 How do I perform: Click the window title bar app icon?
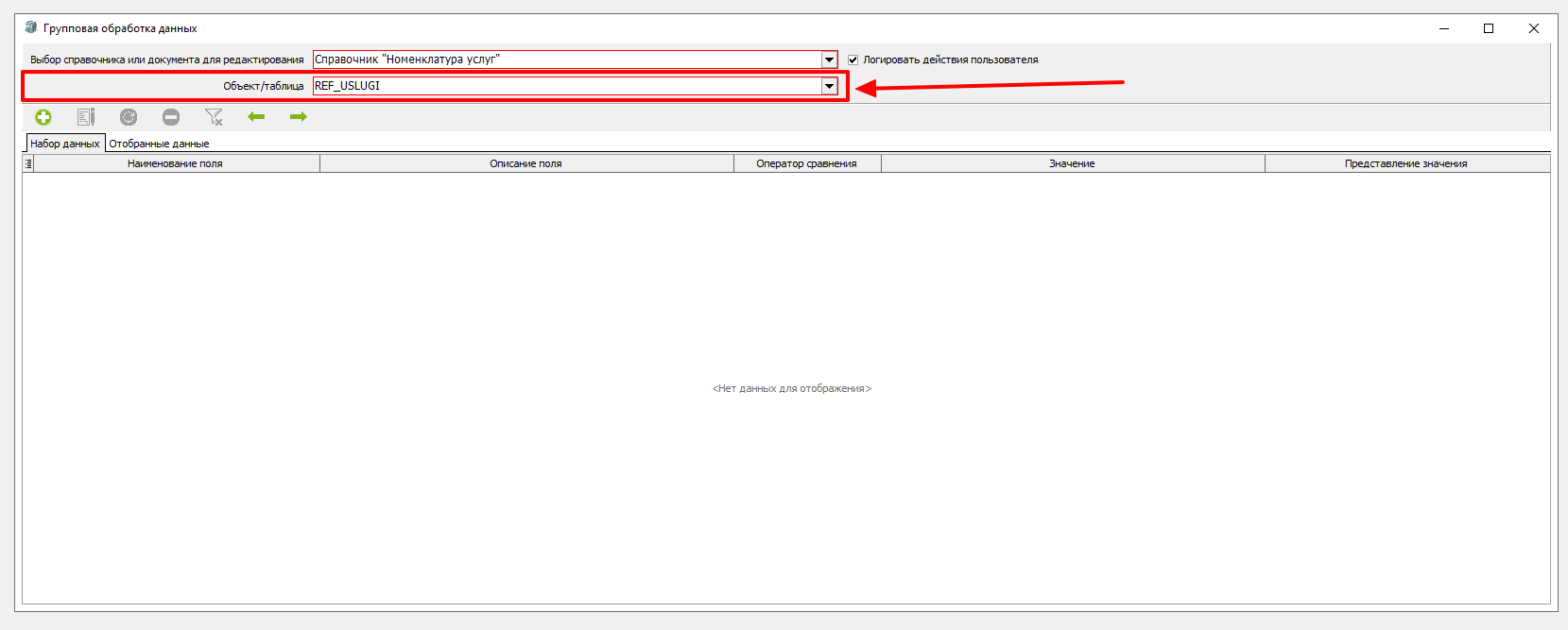[x=31, y=27]
